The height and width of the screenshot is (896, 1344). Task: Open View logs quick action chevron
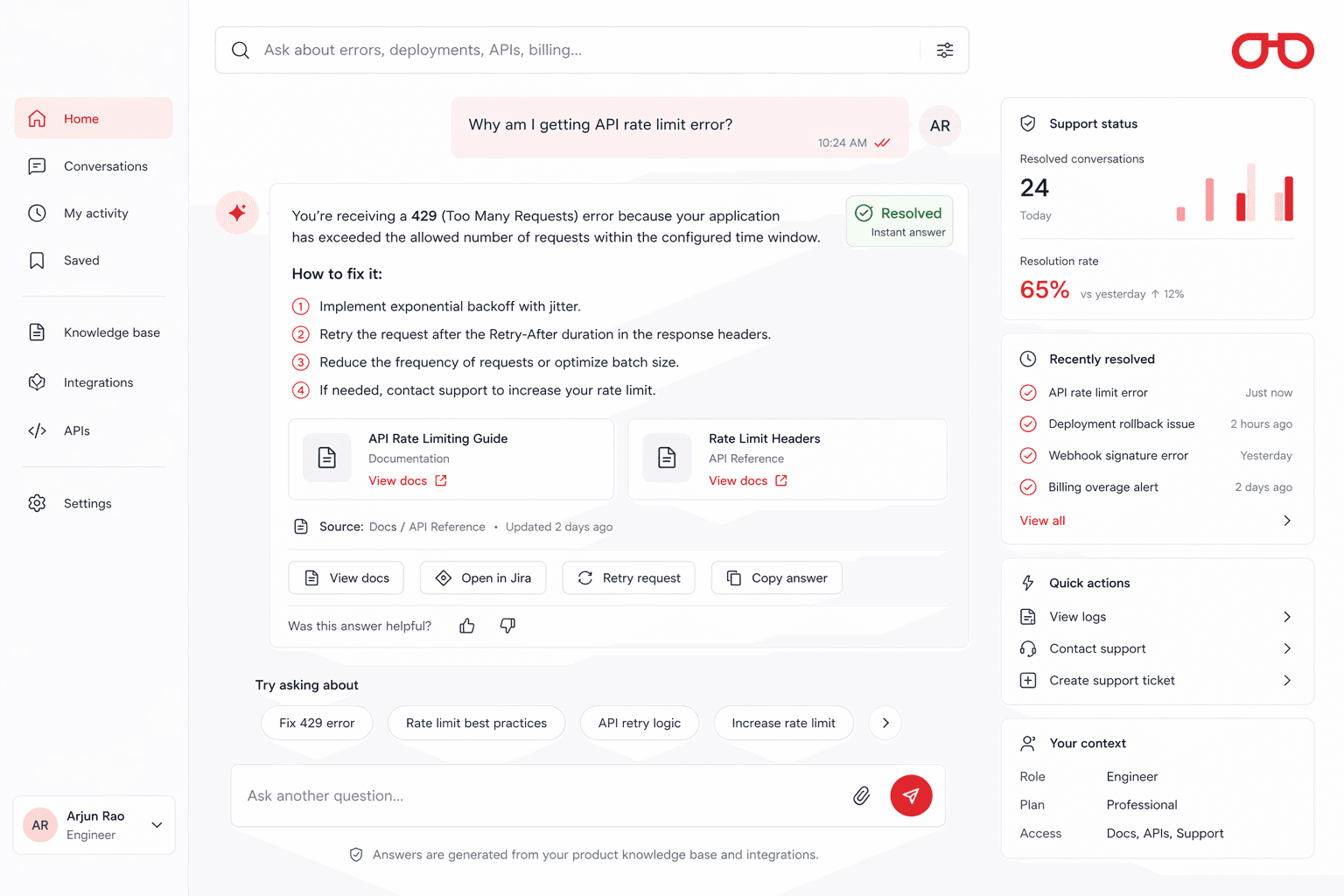1287,617
